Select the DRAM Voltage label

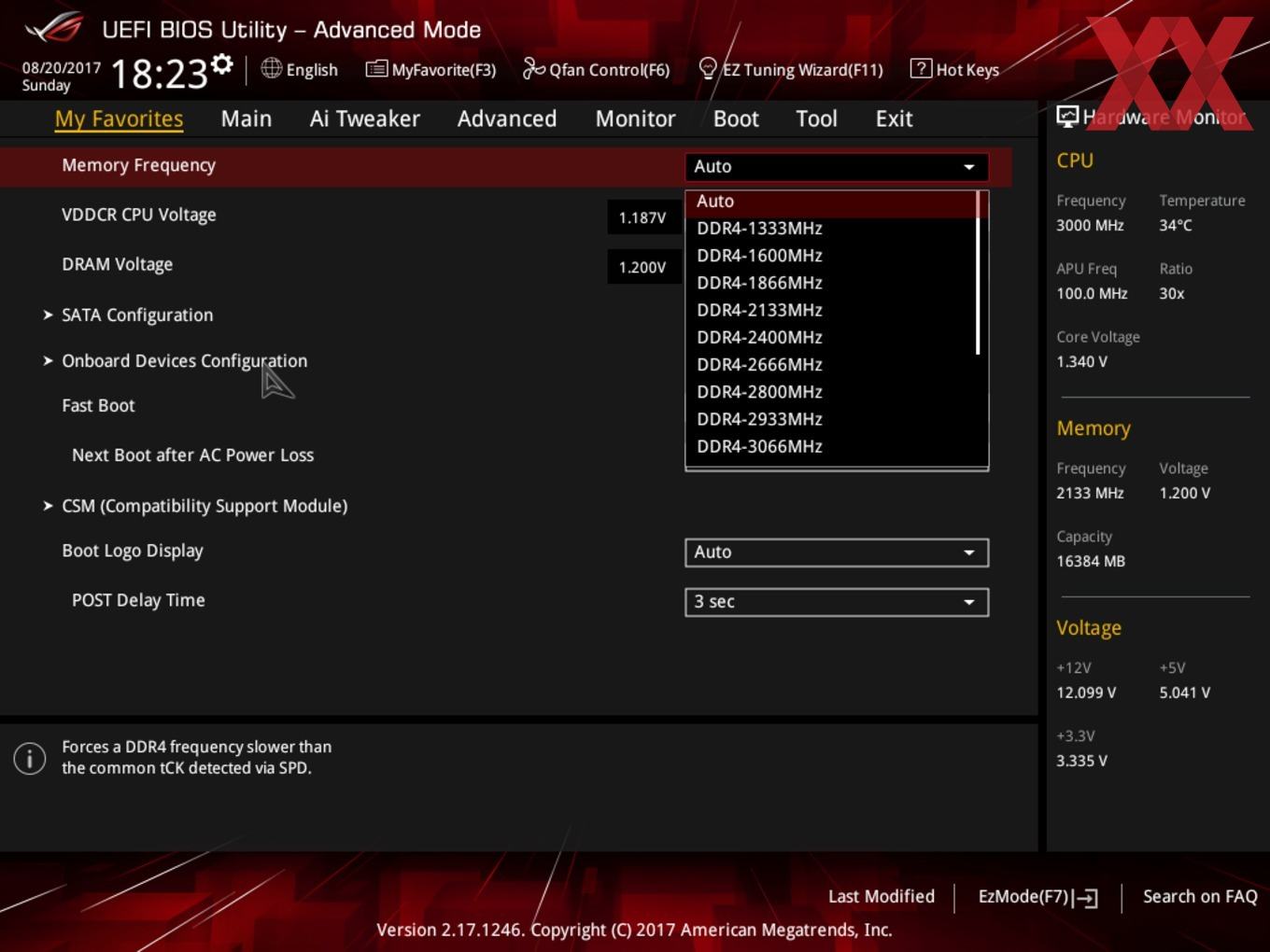click(x=118, y=264)
